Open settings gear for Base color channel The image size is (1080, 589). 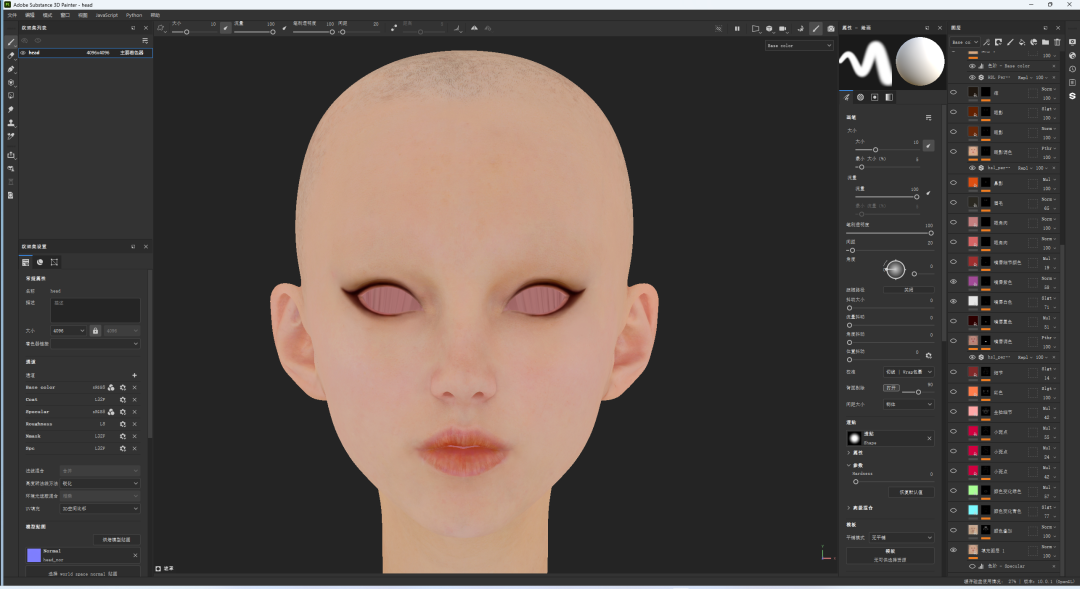[x=123, y=387]
